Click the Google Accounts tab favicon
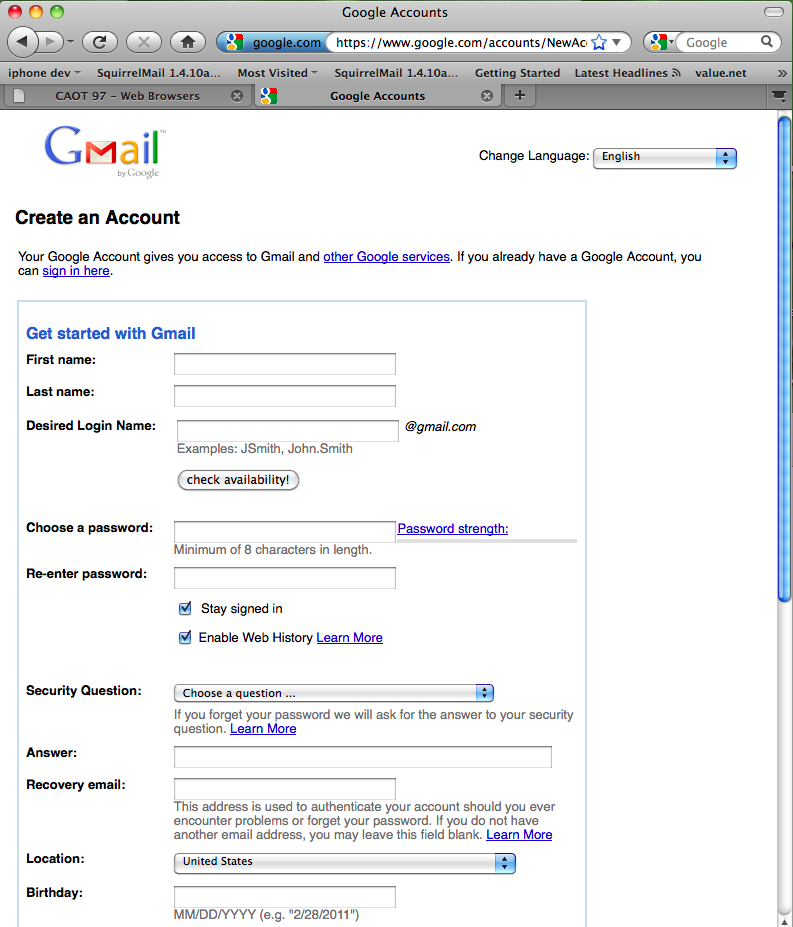793x927 pixels. (x=268, y=96)
